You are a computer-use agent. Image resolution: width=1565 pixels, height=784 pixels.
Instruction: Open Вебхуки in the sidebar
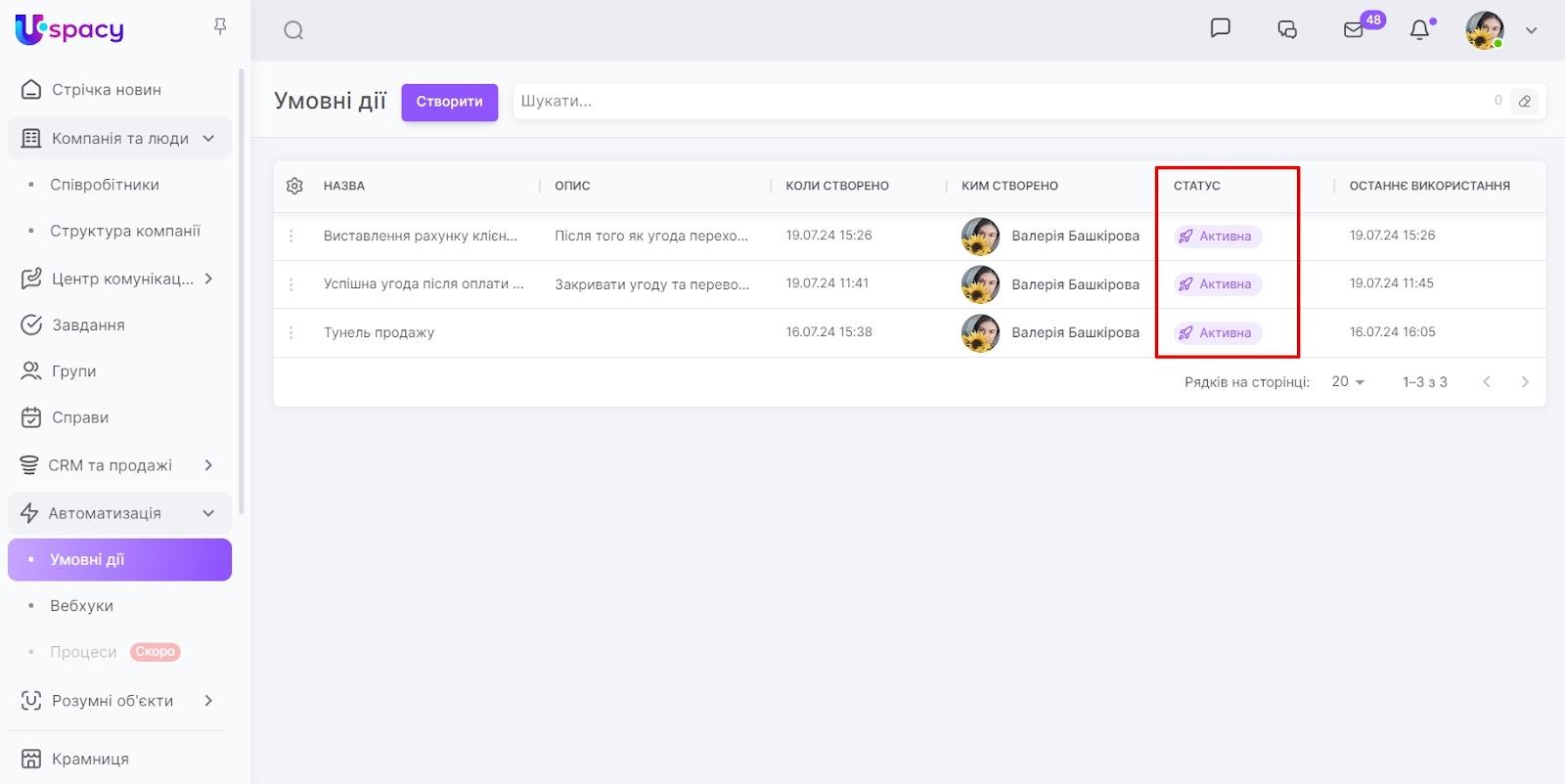pyautogui.click(x=82, y=606)
